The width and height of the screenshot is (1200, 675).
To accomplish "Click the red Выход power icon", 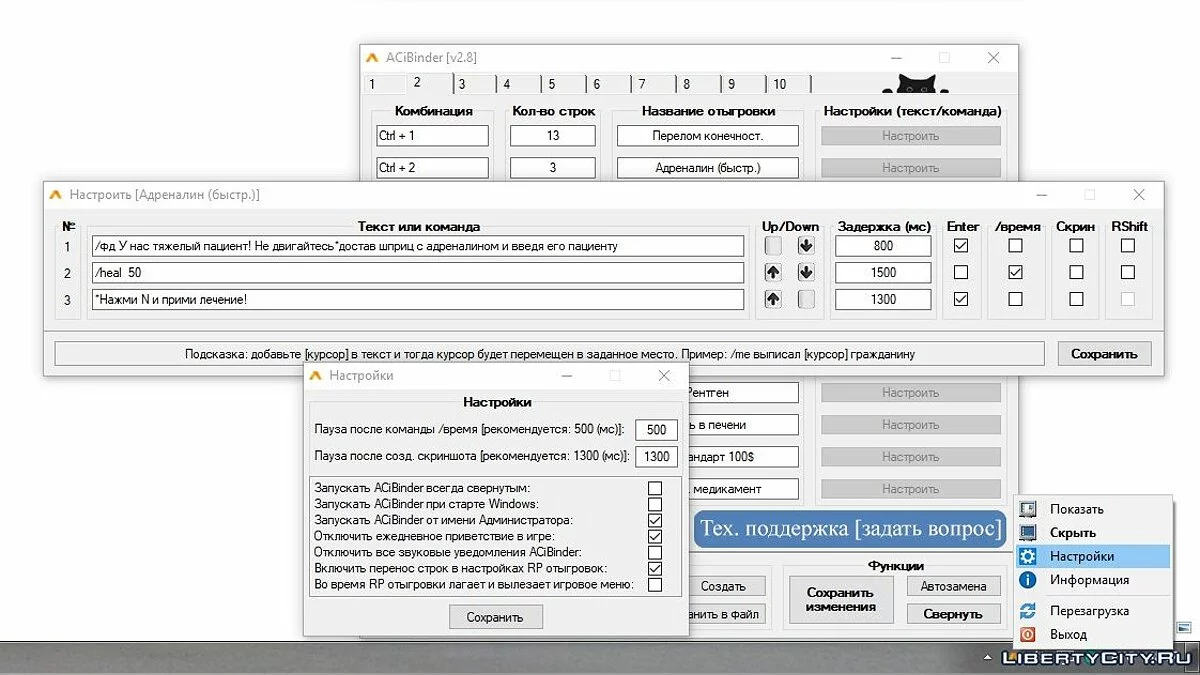I will [x=1028, y=635].
